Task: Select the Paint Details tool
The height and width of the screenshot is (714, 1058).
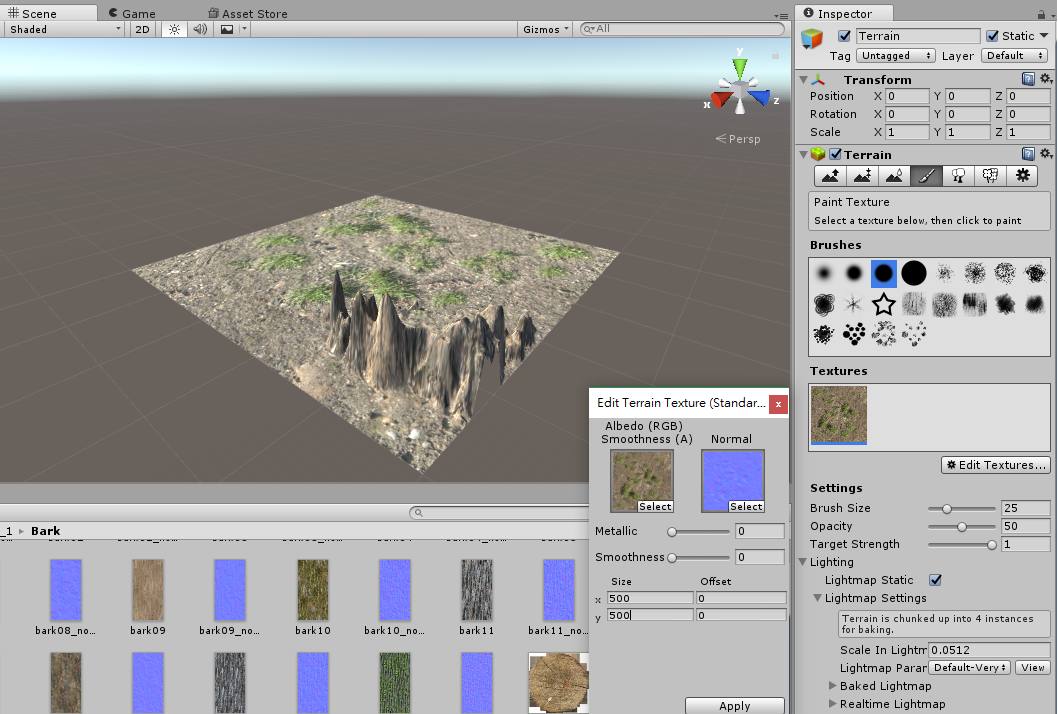Action: coord(990,176)
